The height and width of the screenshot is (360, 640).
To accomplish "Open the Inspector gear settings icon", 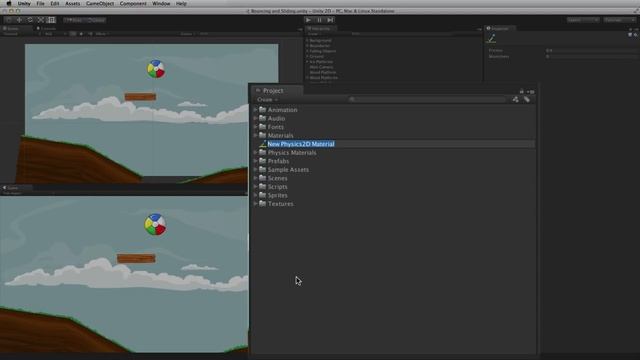I will 635,35.
